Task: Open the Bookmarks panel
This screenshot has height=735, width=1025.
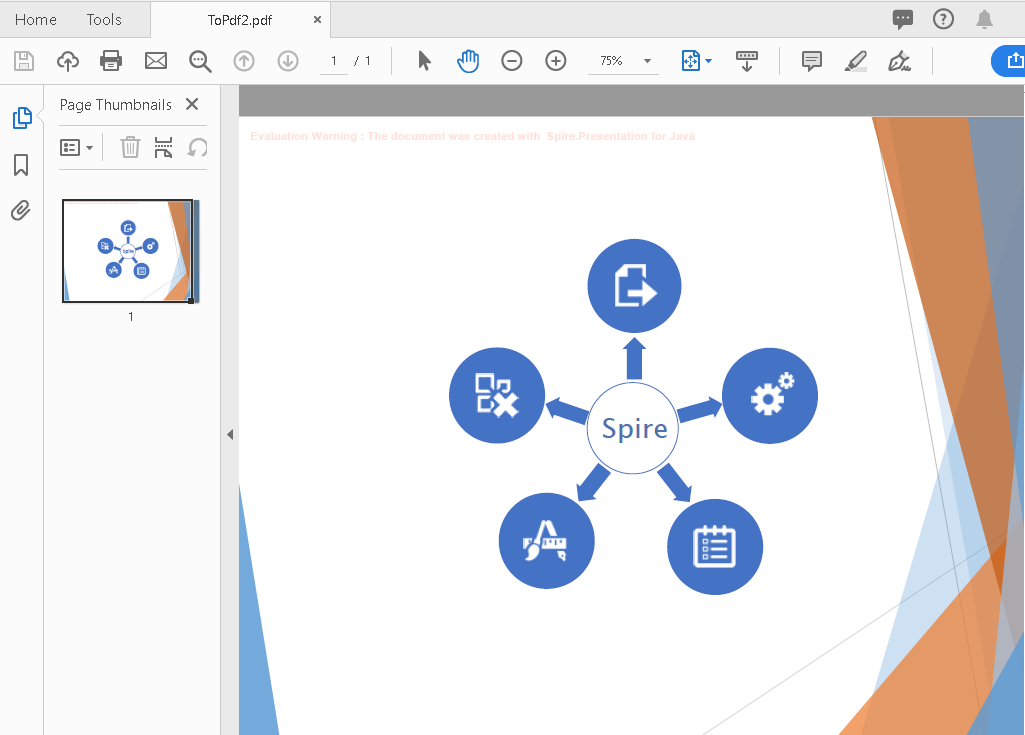Action: (21, 165)
